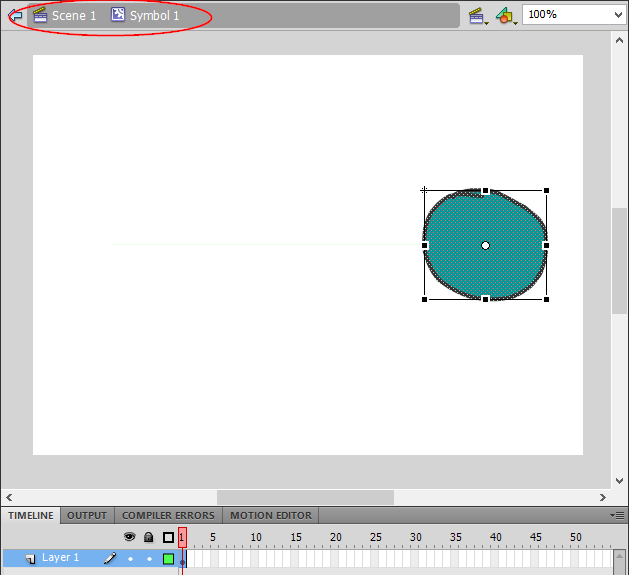Image resolution: width=629 pixels, height=575 pixels.
Task: Toggle show/hide all layers eye icon
Action: pyautogui.click(x=130, y=537)
